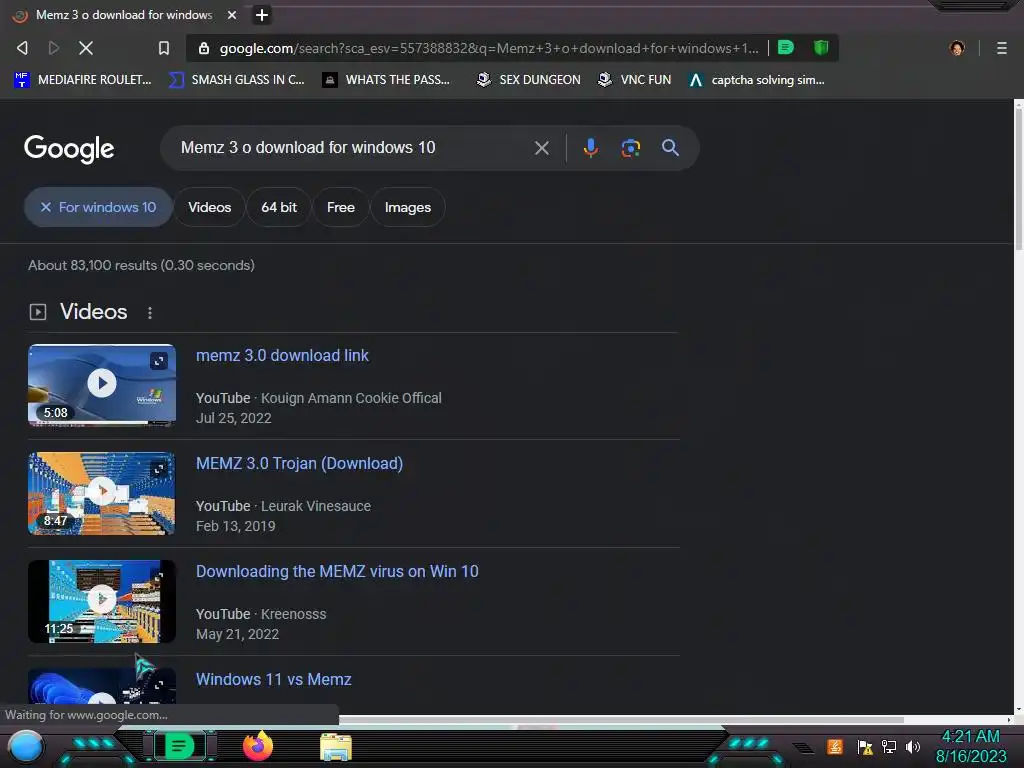1024x768 pixels.
Task: Play the 5:08 video thumbnail
Action: [x=102, y=383]
